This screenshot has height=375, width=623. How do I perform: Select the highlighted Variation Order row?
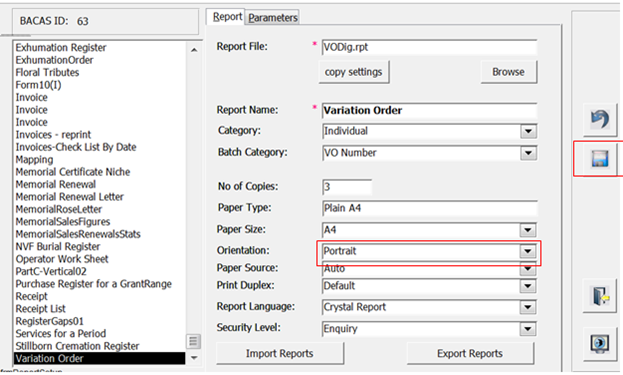click(99, 358)
